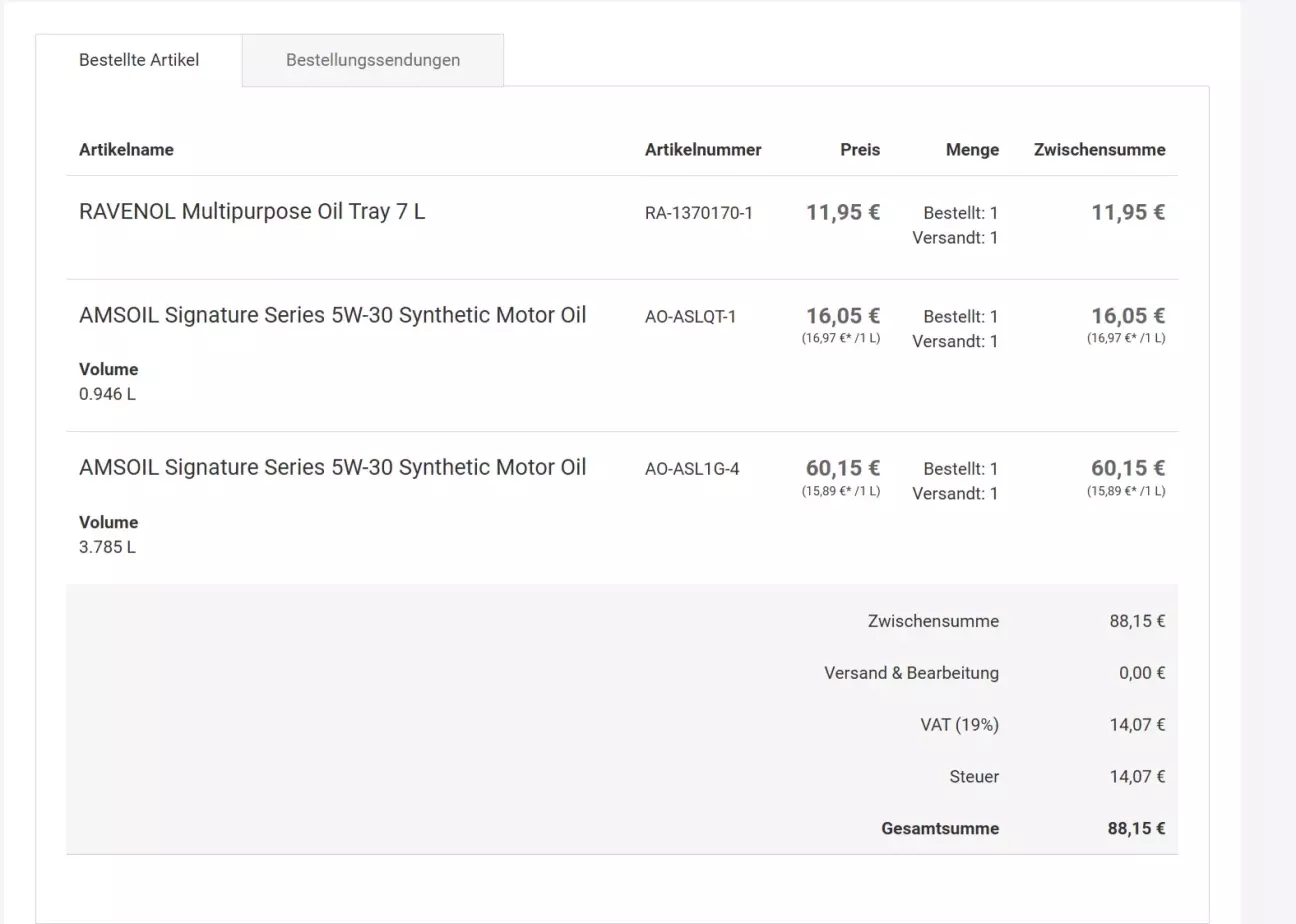Click the Menge column header
1296x924 pixels.
[x=972, y=150]
